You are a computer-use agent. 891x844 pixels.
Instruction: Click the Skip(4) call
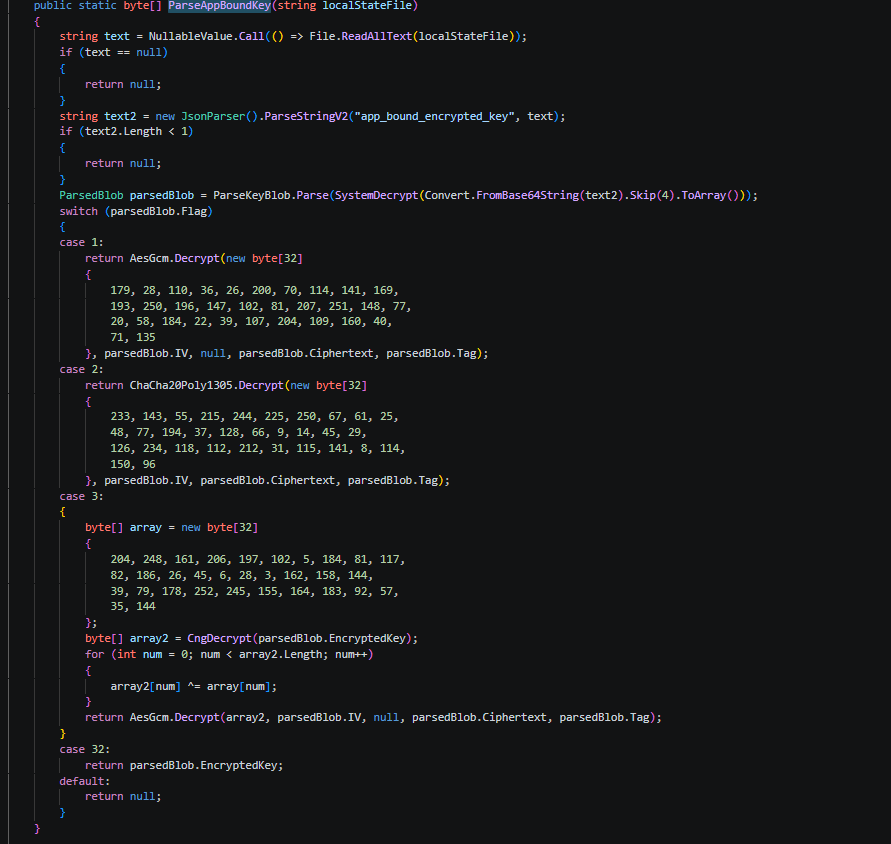[x=652, y=196]
